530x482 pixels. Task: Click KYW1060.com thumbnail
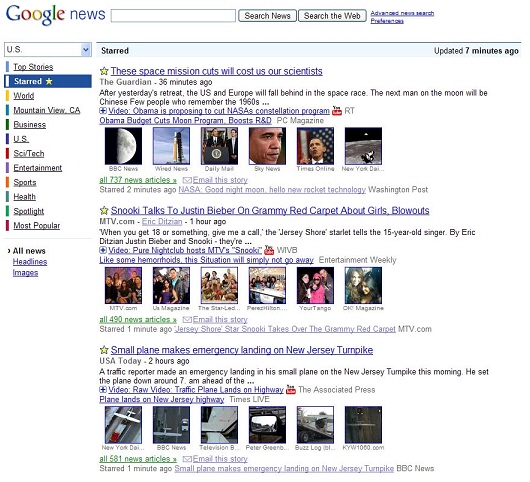[363, 425]
